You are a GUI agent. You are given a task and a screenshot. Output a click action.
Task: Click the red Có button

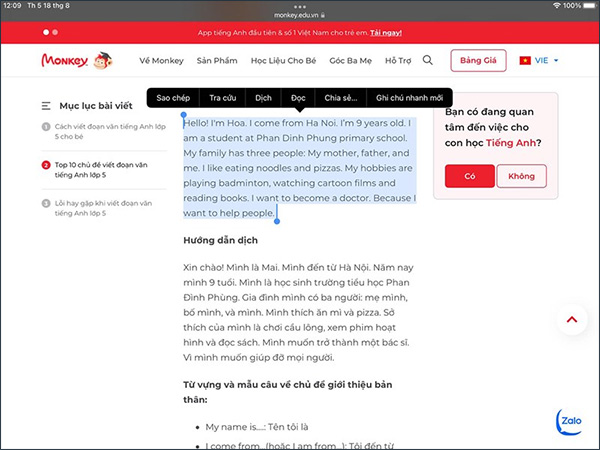pyautogui.click(x=470, y=176)
